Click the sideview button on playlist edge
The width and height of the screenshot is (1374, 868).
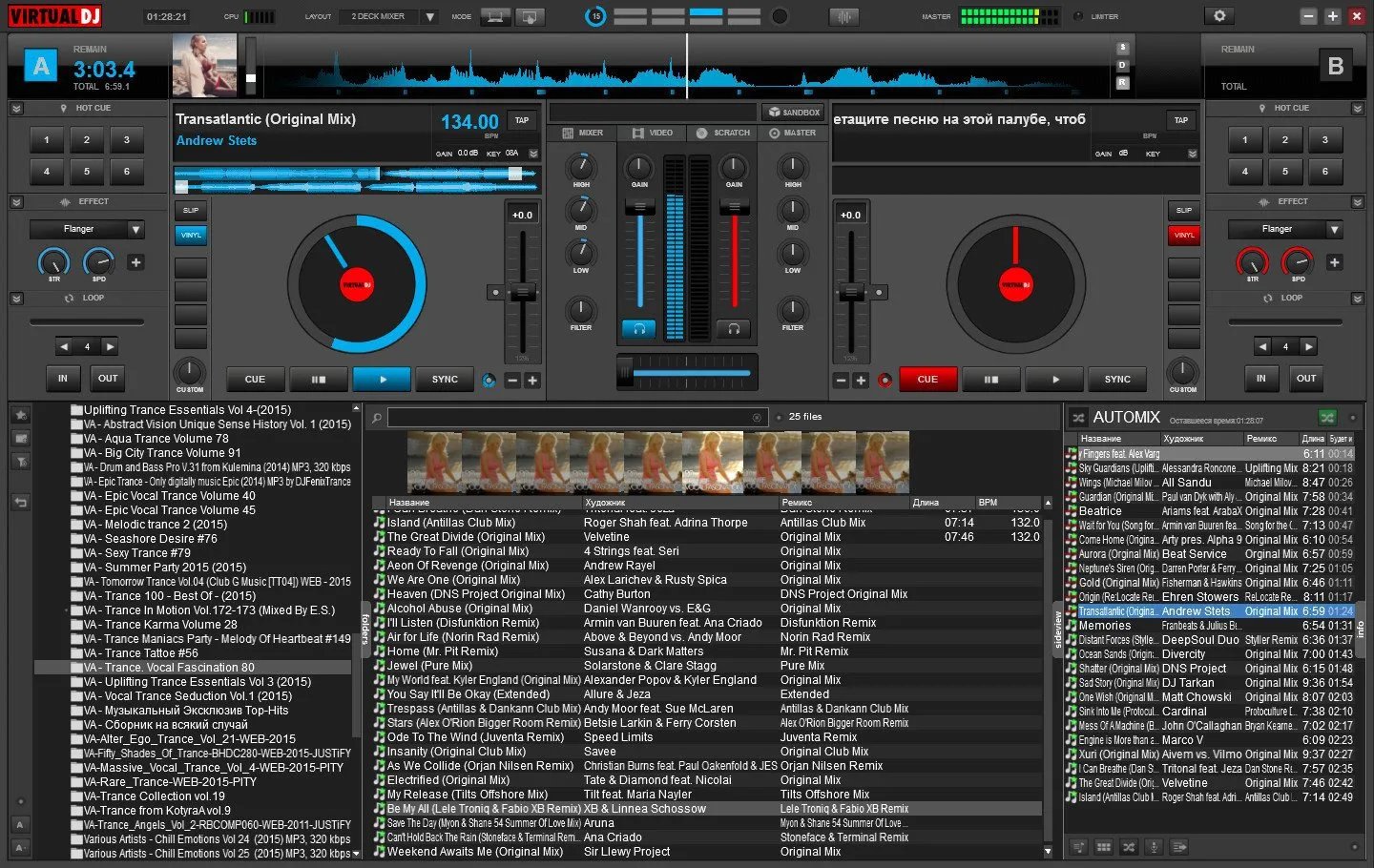[x=1057, y=630]
